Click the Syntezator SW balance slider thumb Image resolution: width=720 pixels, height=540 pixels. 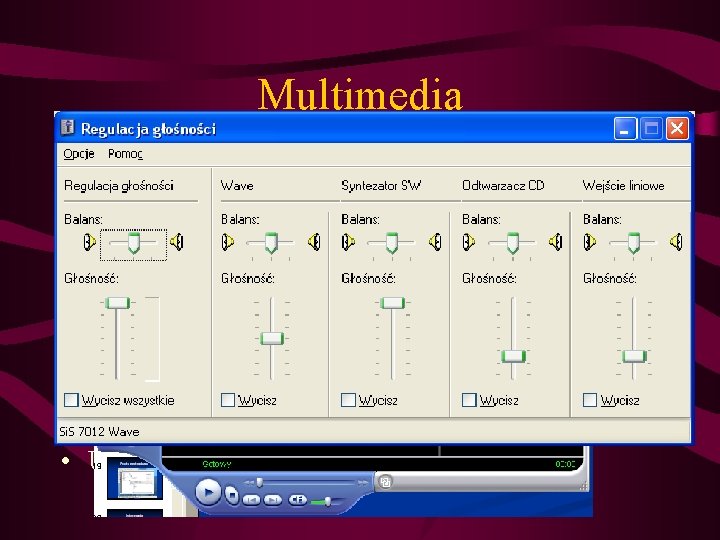[x=392, y=243]
